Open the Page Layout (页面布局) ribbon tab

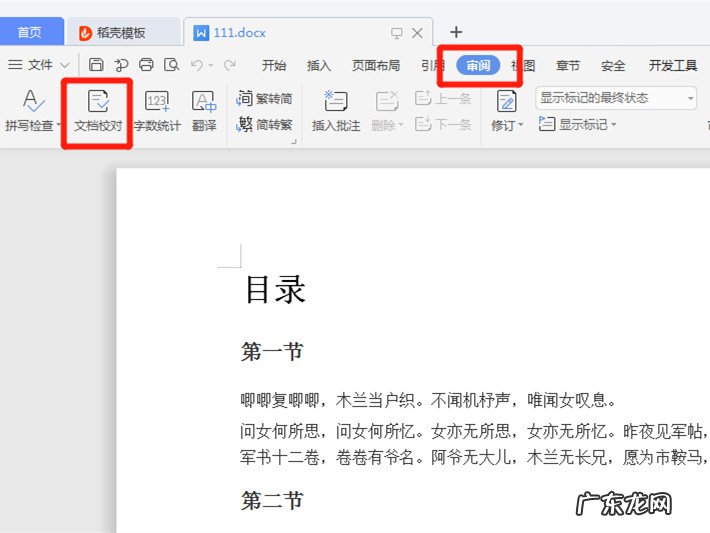376,66
